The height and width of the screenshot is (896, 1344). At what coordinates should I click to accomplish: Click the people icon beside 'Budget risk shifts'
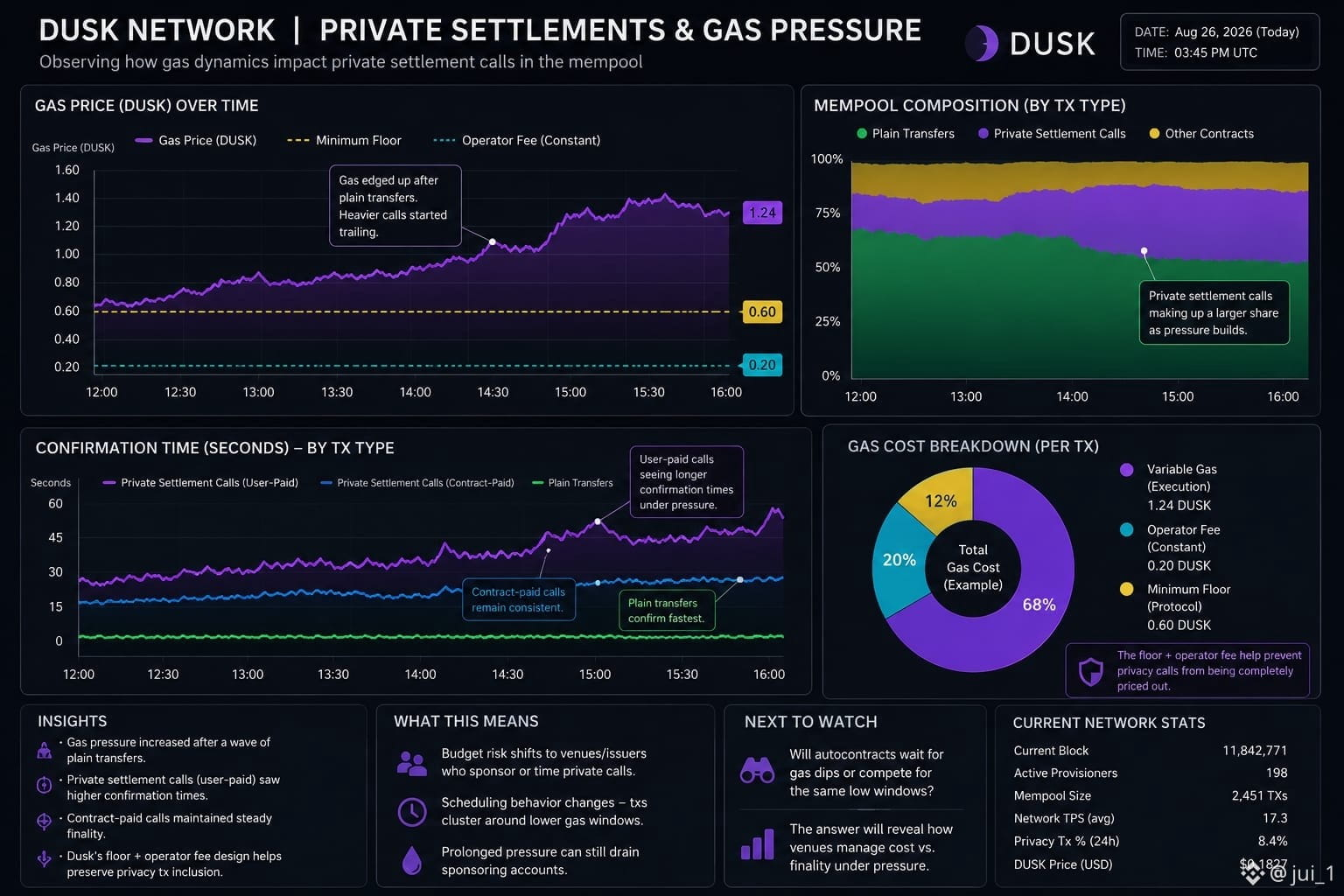[411, 763]
